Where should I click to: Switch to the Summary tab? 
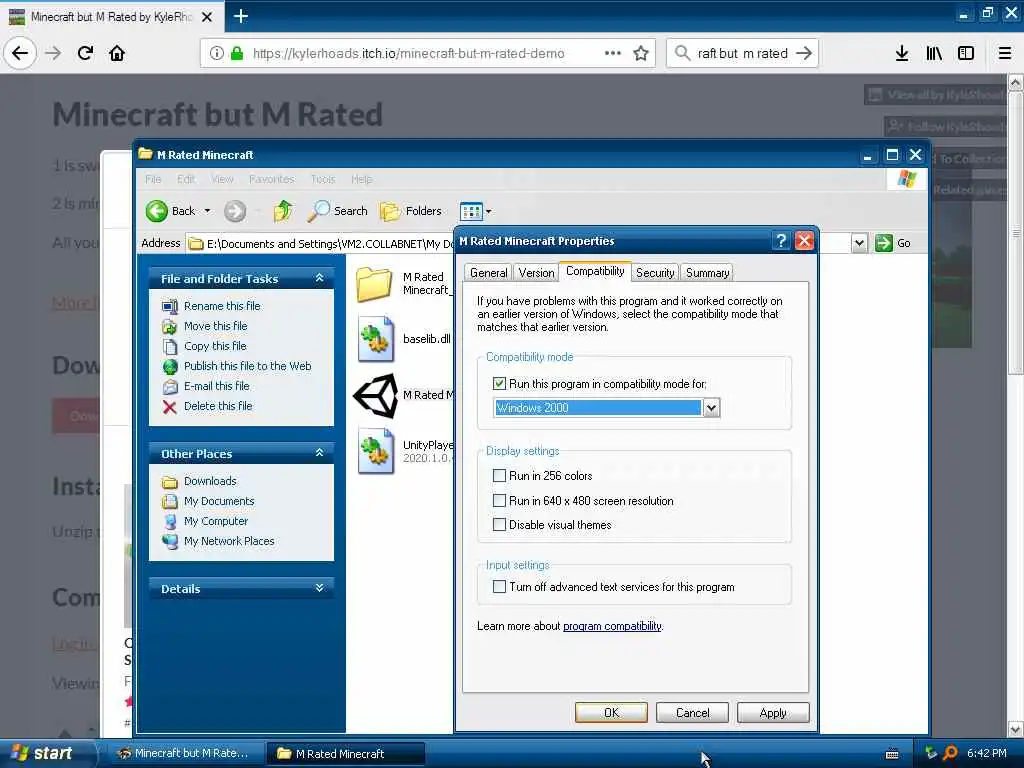[707, 273]
